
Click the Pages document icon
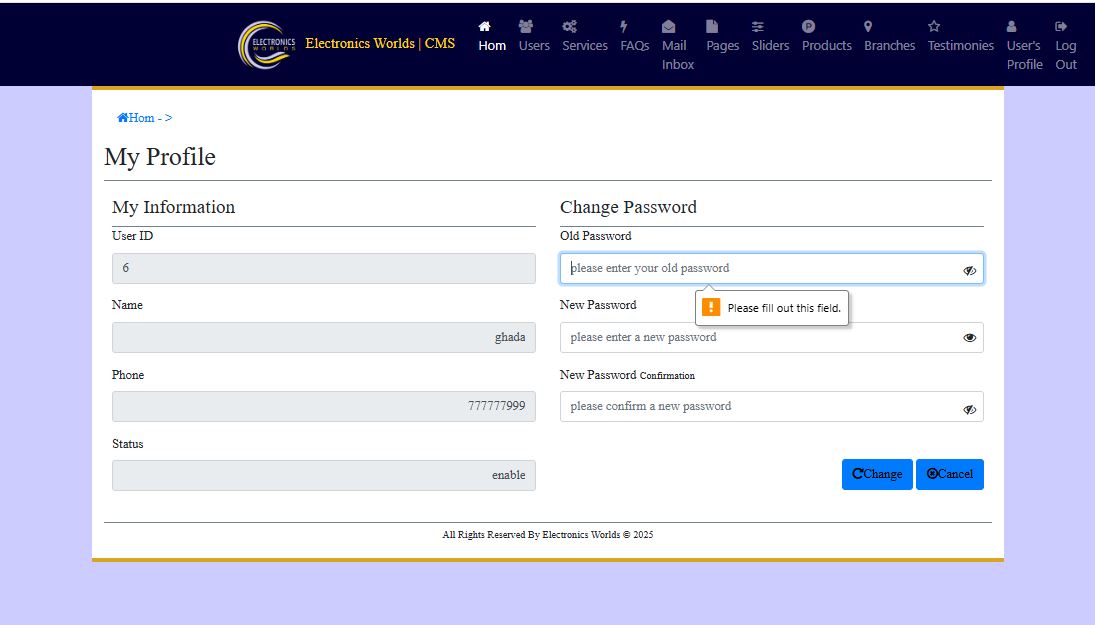712,27
